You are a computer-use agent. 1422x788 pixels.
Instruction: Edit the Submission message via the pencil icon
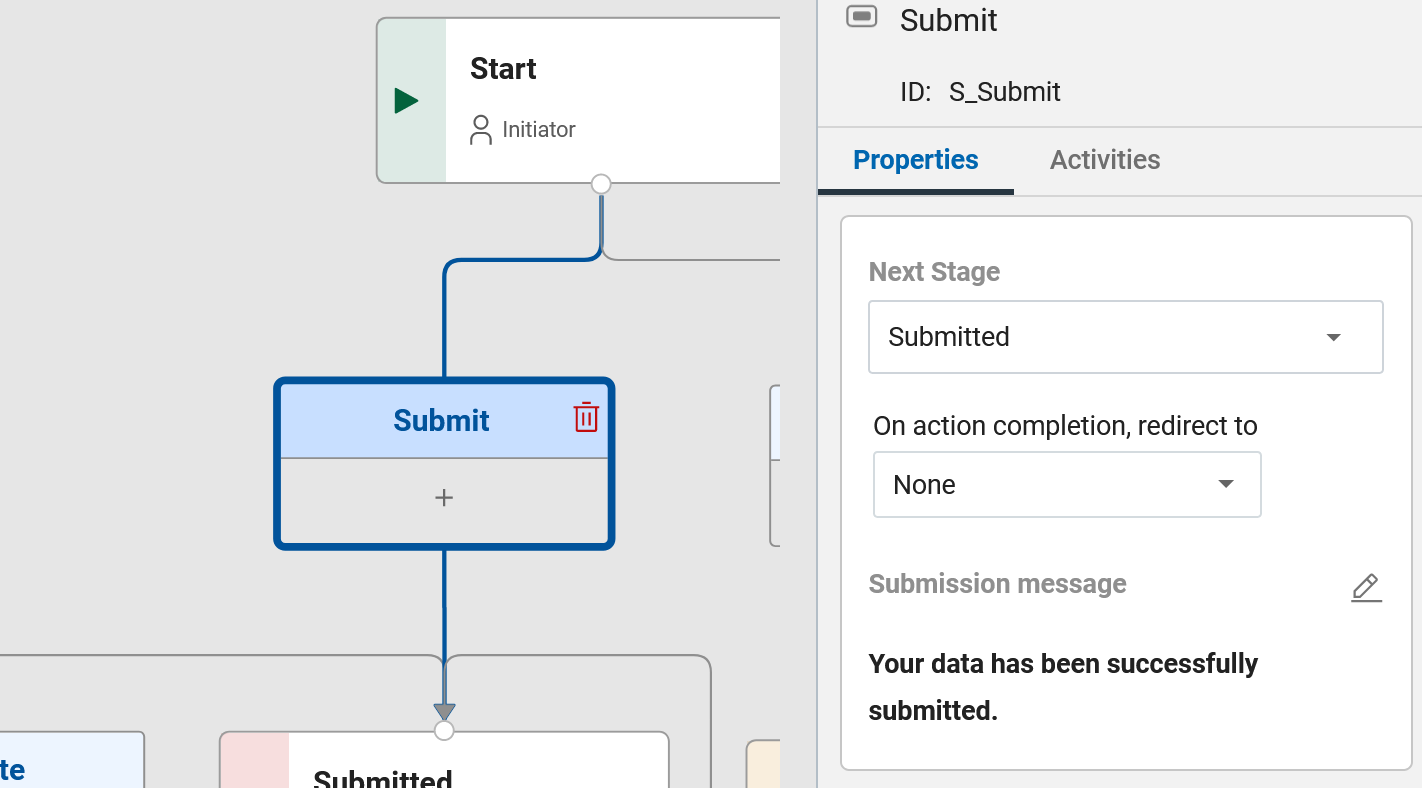point(1366,588)
